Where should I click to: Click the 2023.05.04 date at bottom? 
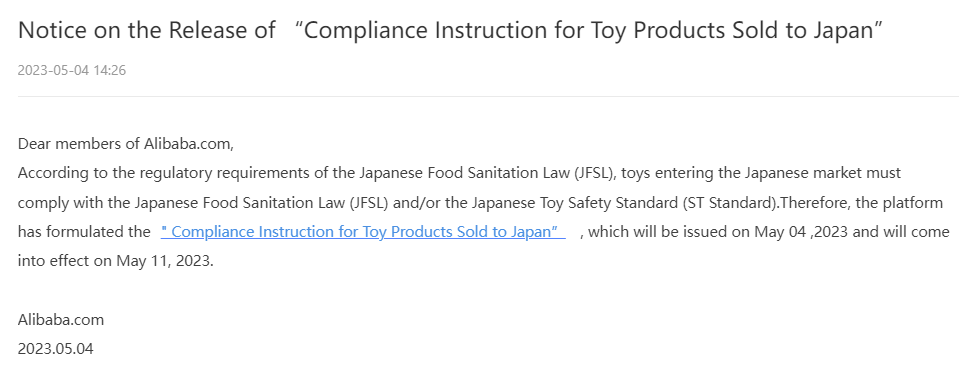tap(56, 349)
